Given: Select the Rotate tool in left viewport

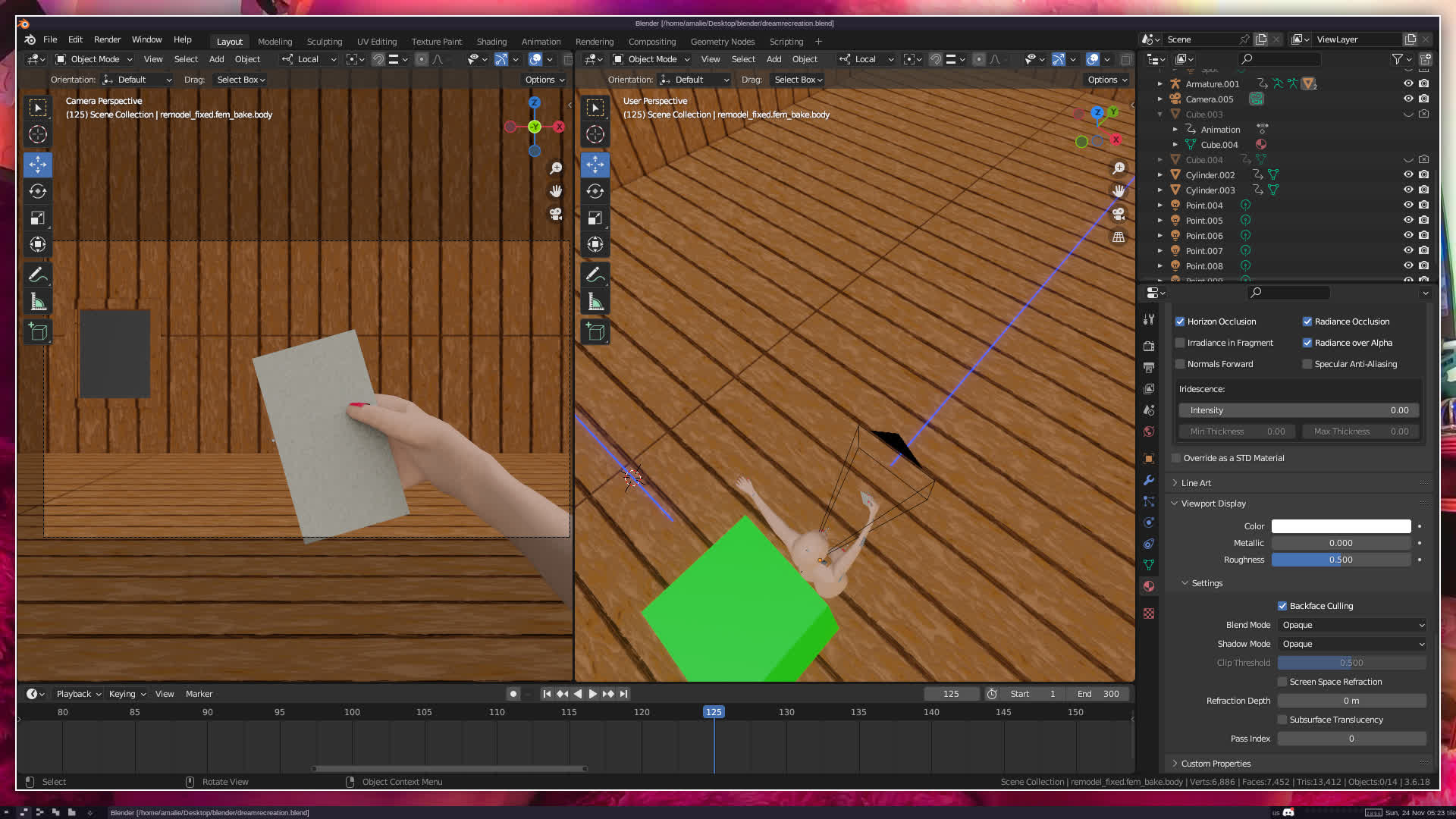Looking at the screenshot, I should point(38,191).
